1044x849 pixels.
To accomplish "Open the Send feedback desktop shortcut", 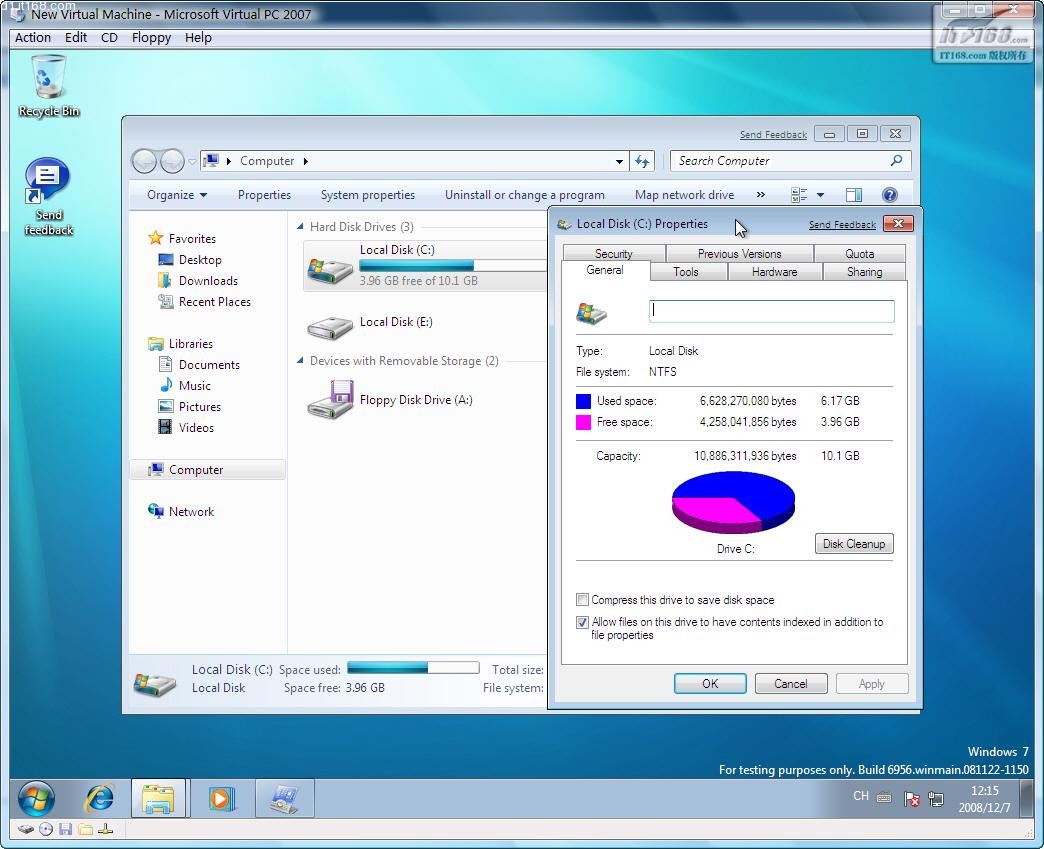I will (x=48, y=197).
